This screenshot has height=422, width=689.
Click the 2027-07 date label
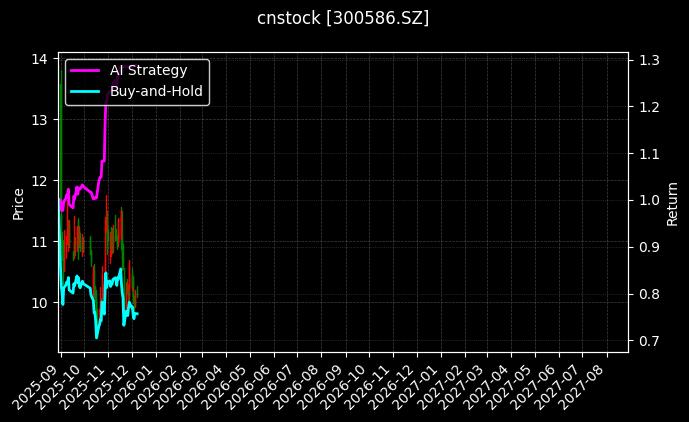[557, 387]
